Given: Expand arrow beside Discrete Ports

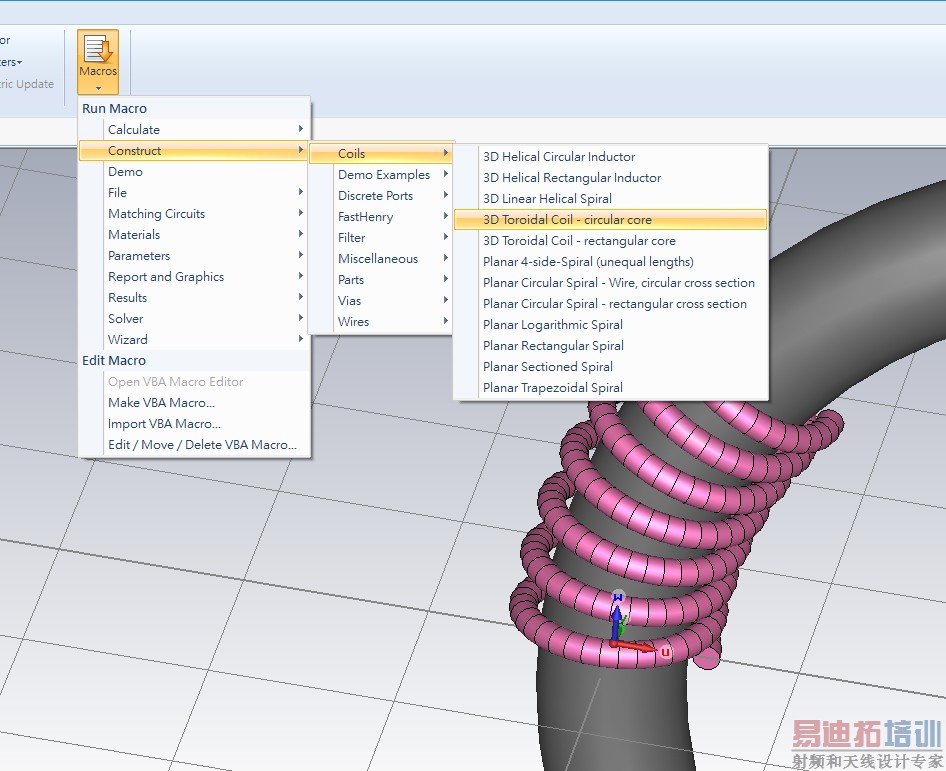Looking at the screenshot, I should point(445,194).
